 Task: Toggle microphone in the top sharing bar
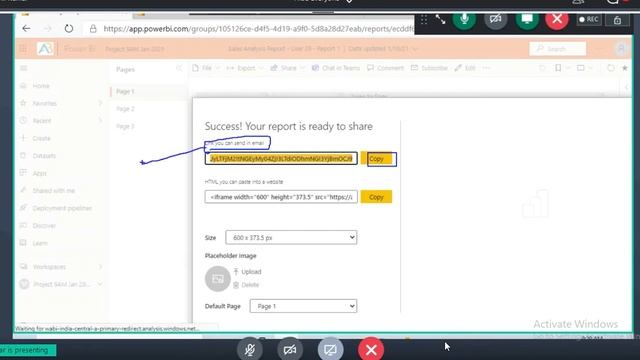(x=464, y=19)
